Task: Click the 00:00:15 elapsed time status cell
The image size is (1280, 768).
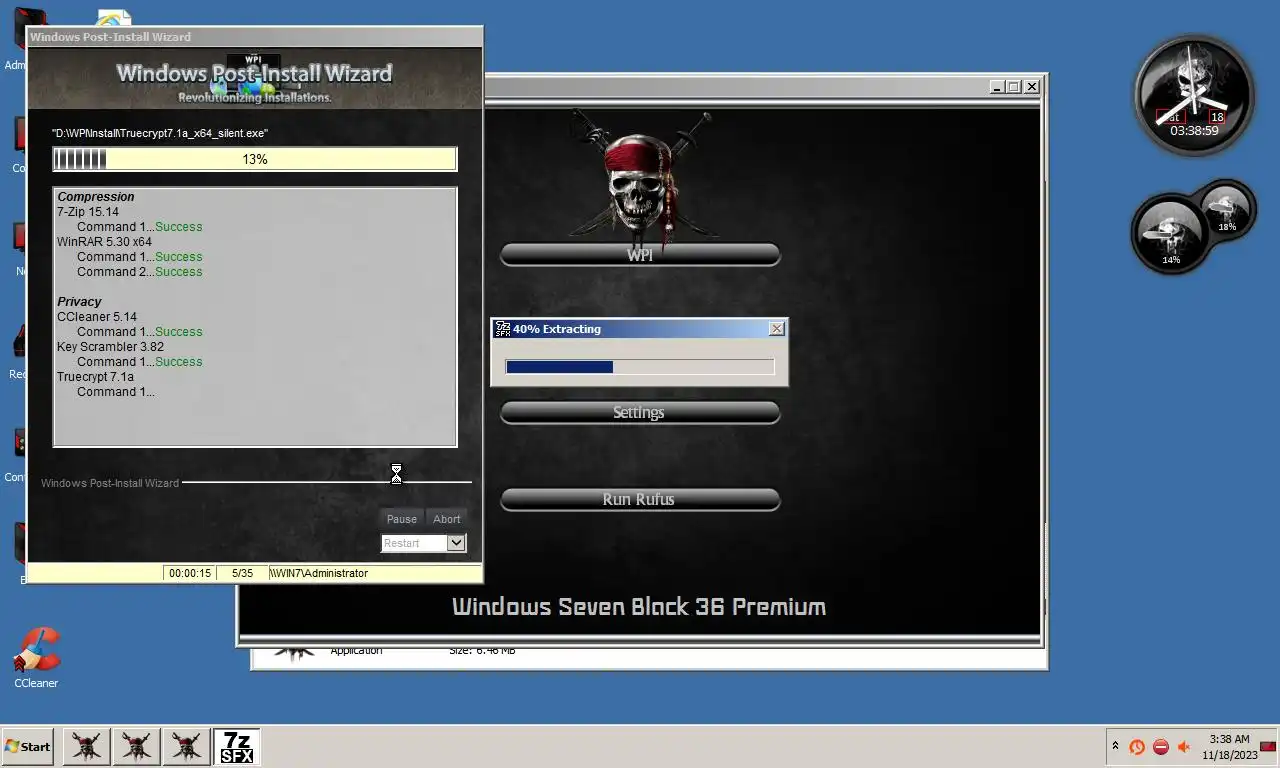Action: click(x=190, y=573)
